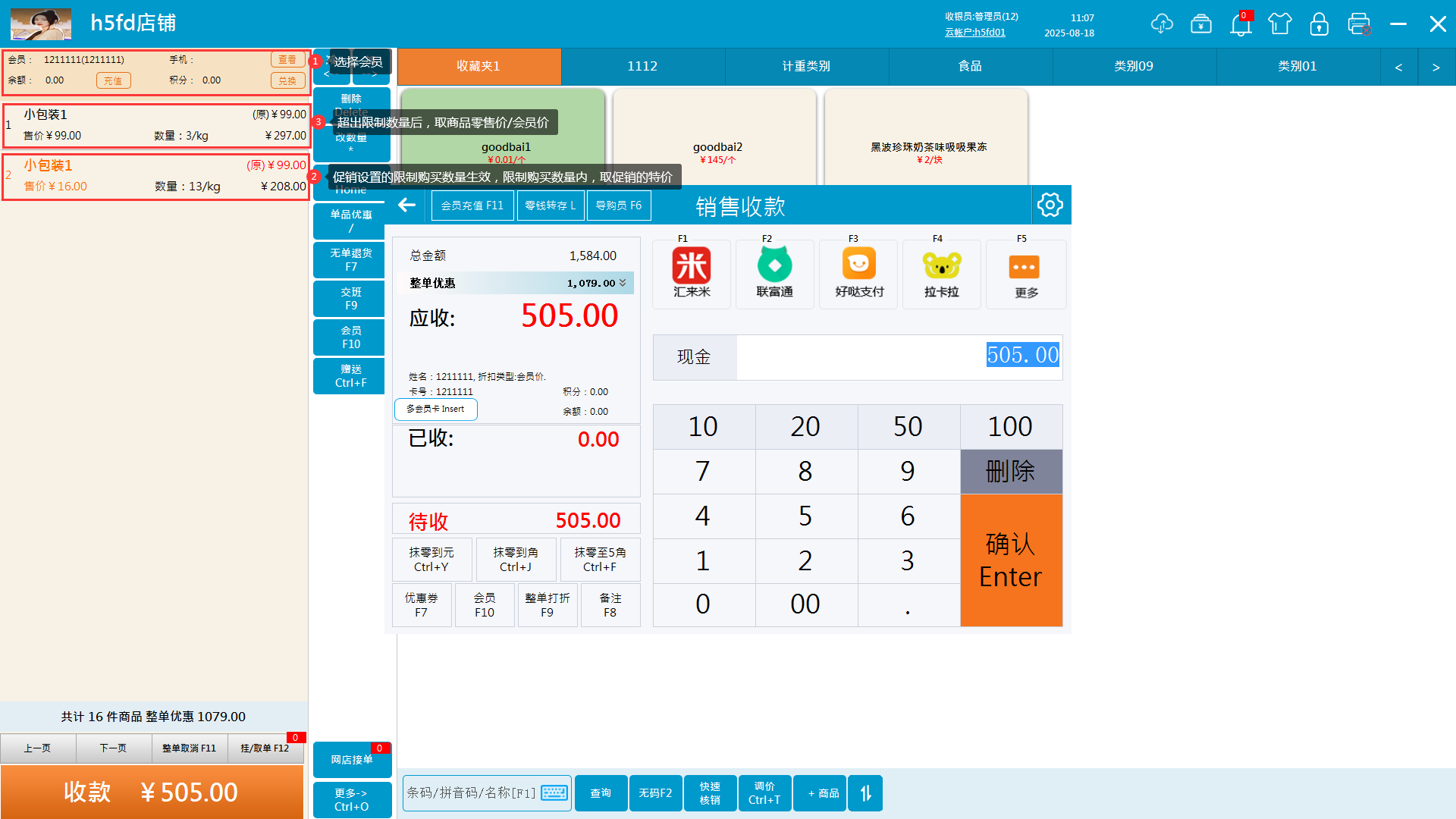Open the notification bell
The width and height of the screenshot is (1456, 819).
point(1241,24)
